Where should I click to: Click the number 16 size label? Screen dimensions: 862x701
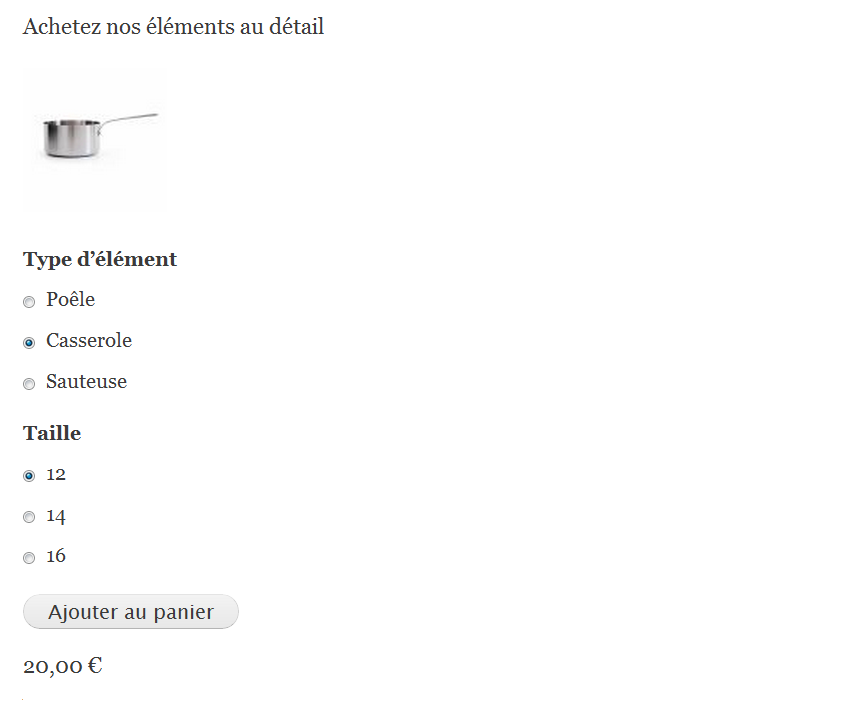coord(56,555)
